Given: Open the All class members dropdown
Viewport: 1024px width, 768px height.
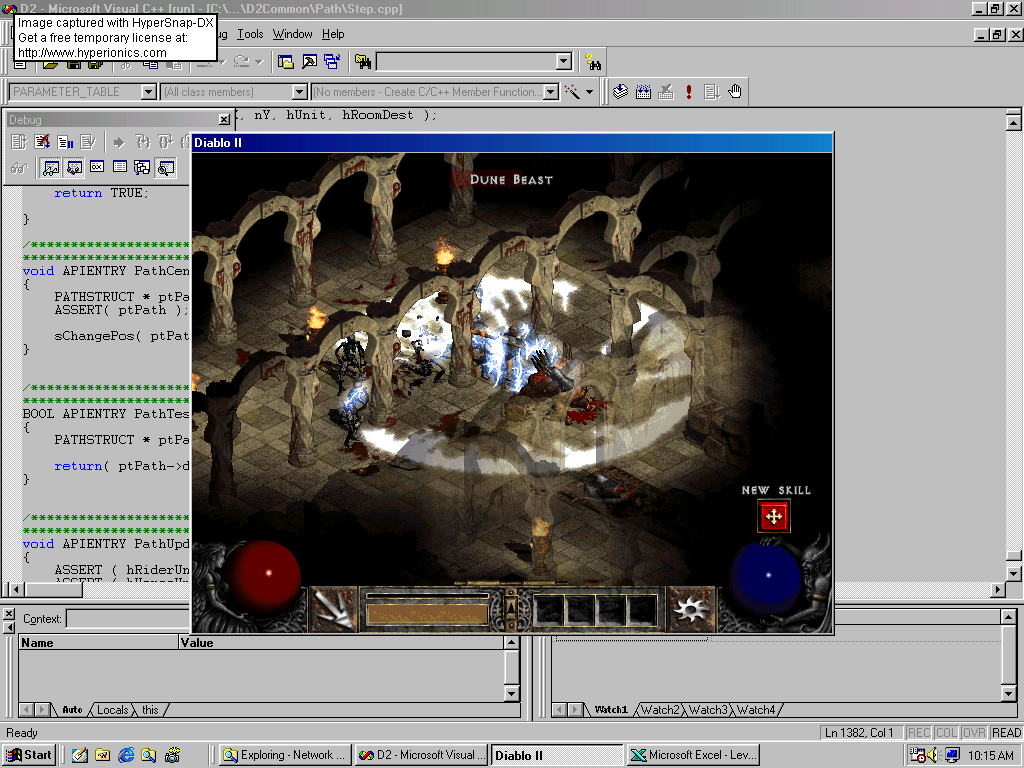Looking at the screenshot, I should 300,92.
